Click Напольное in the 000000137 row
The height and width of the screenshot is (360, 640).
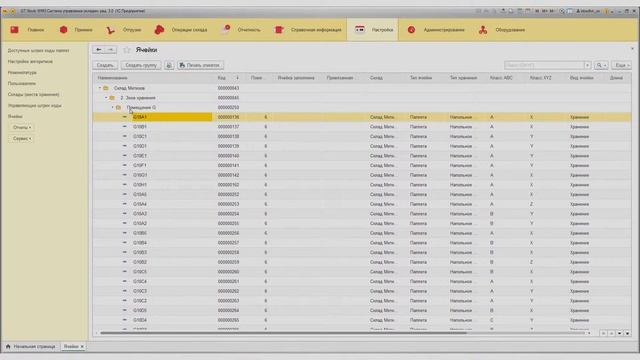[x=461, y=127]
